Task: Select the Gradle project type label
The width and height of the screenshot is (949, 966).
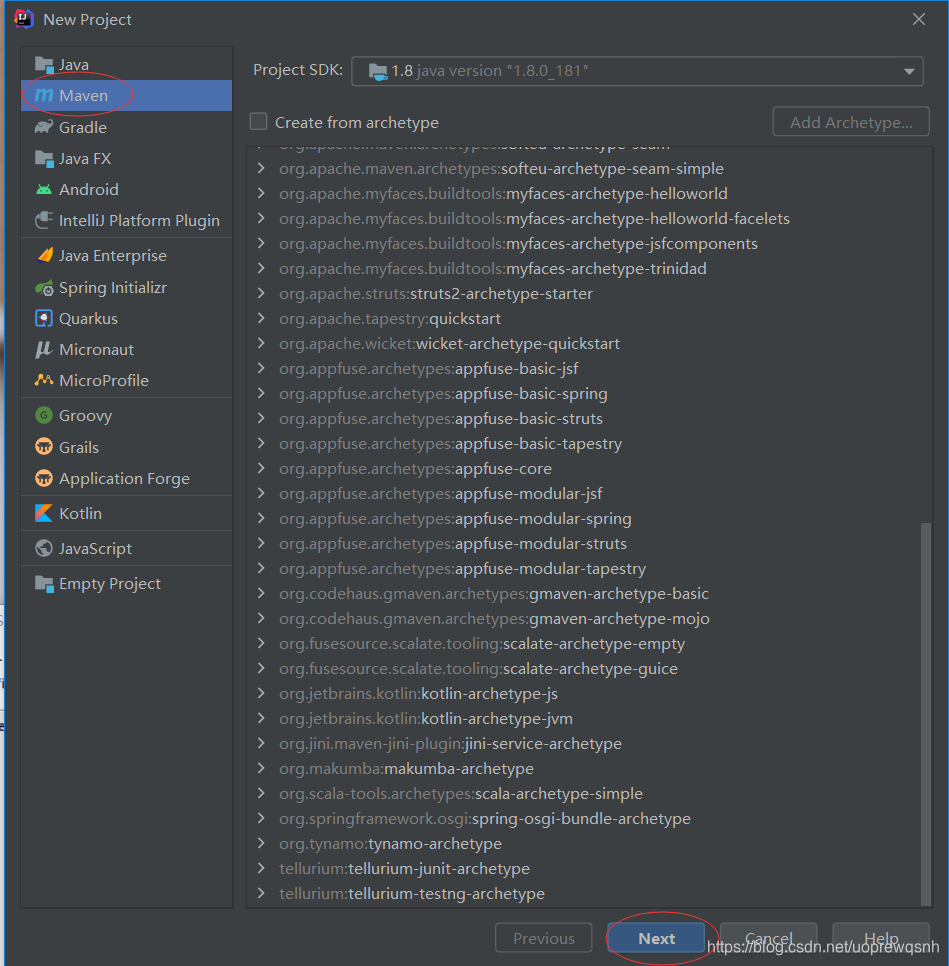Action: coord(83,128)
